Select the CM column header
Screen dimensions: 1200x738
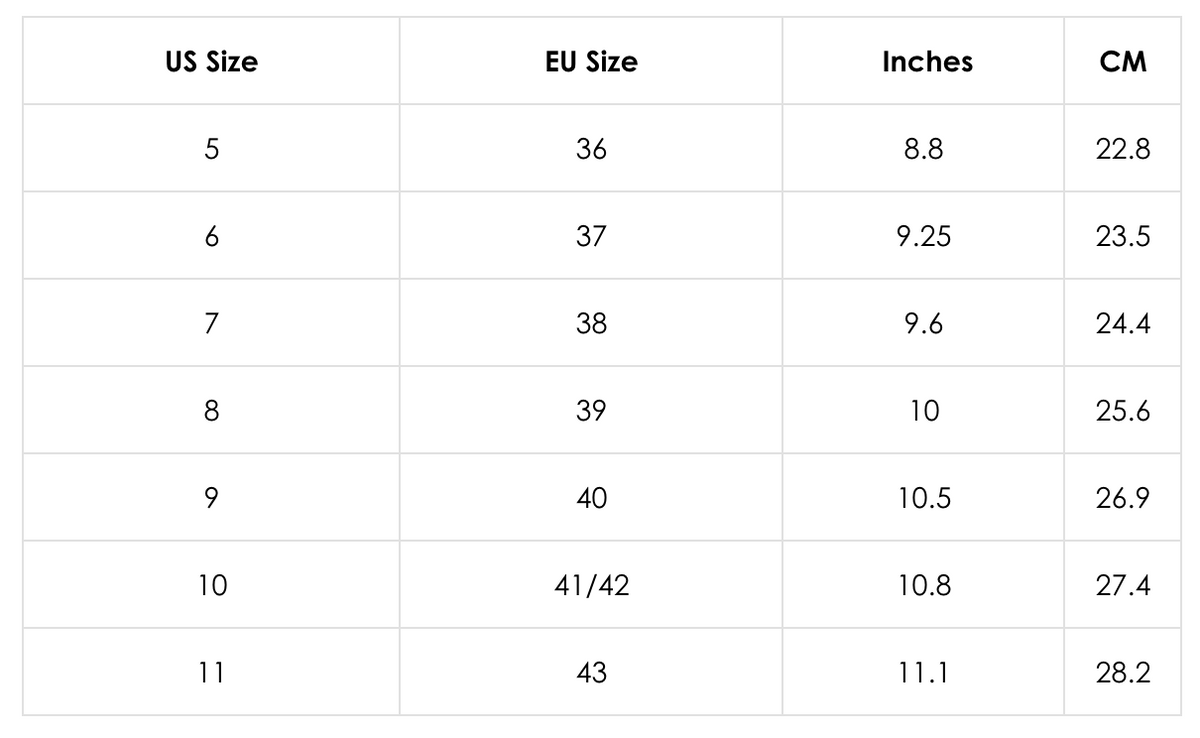coord(1122,62)
